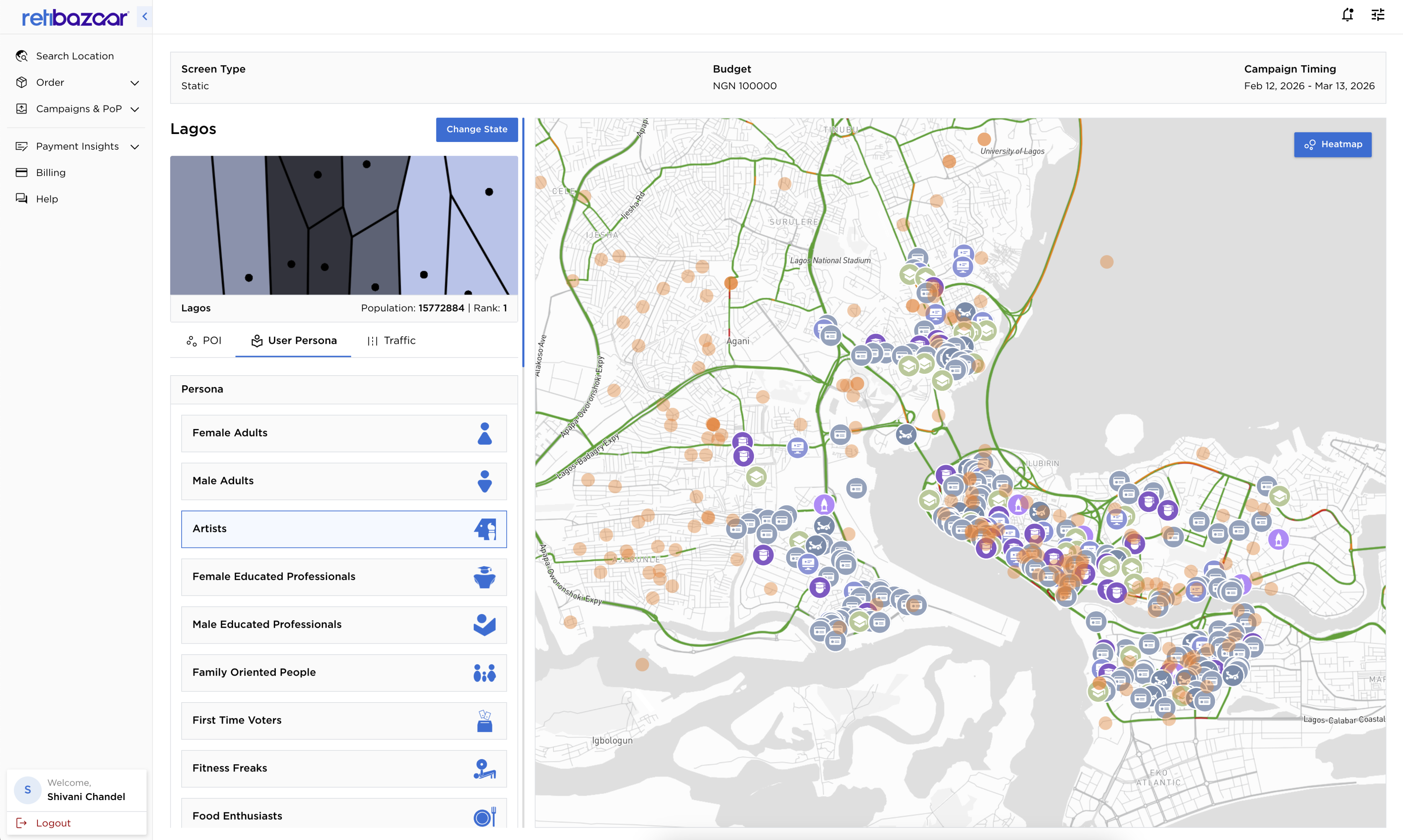
Task: Click the Campaigns & PoP icon
Action: point(21,109)
